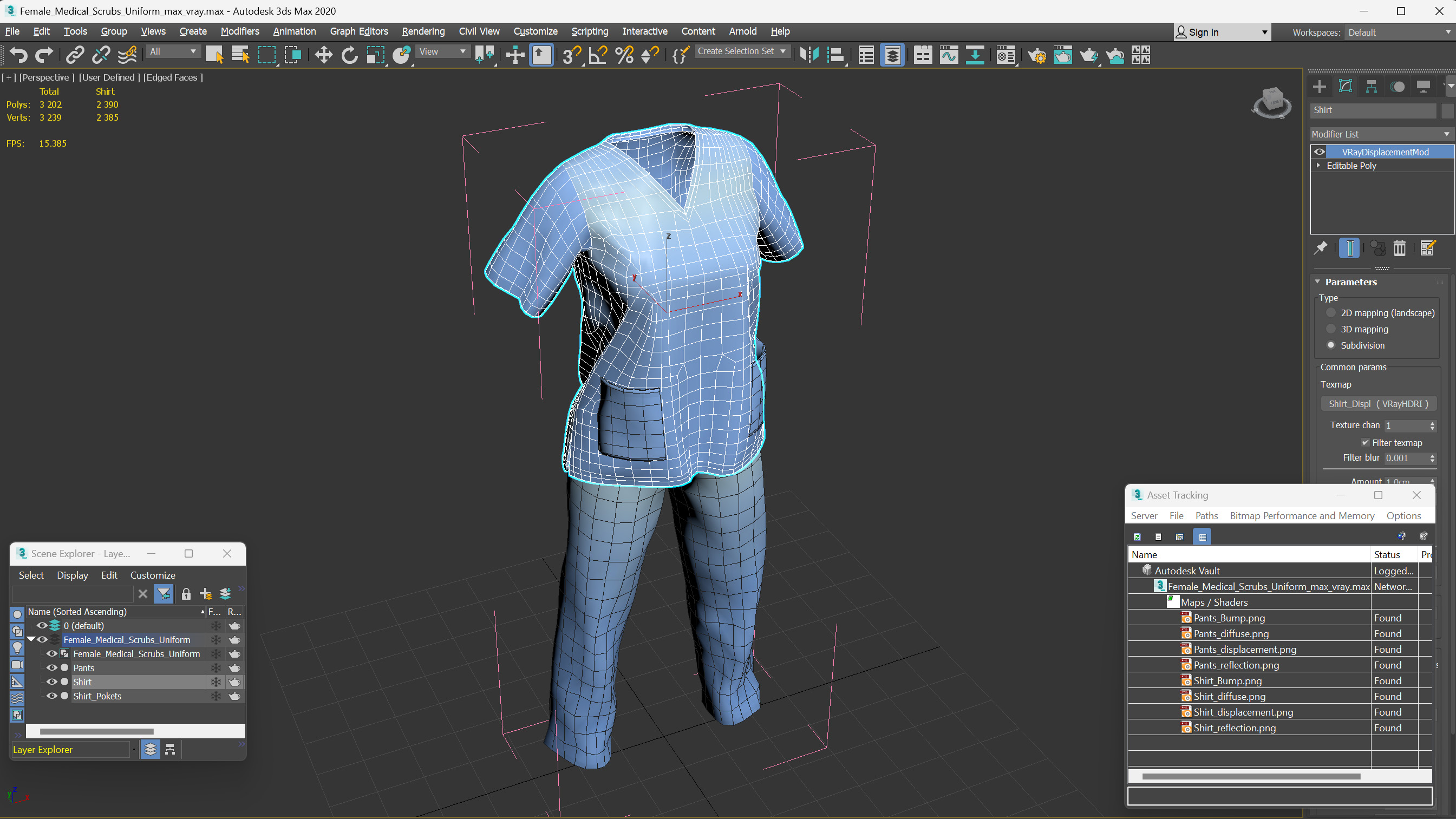
Task: Activate the Select and Rotate tool
Action: point(349,55)
